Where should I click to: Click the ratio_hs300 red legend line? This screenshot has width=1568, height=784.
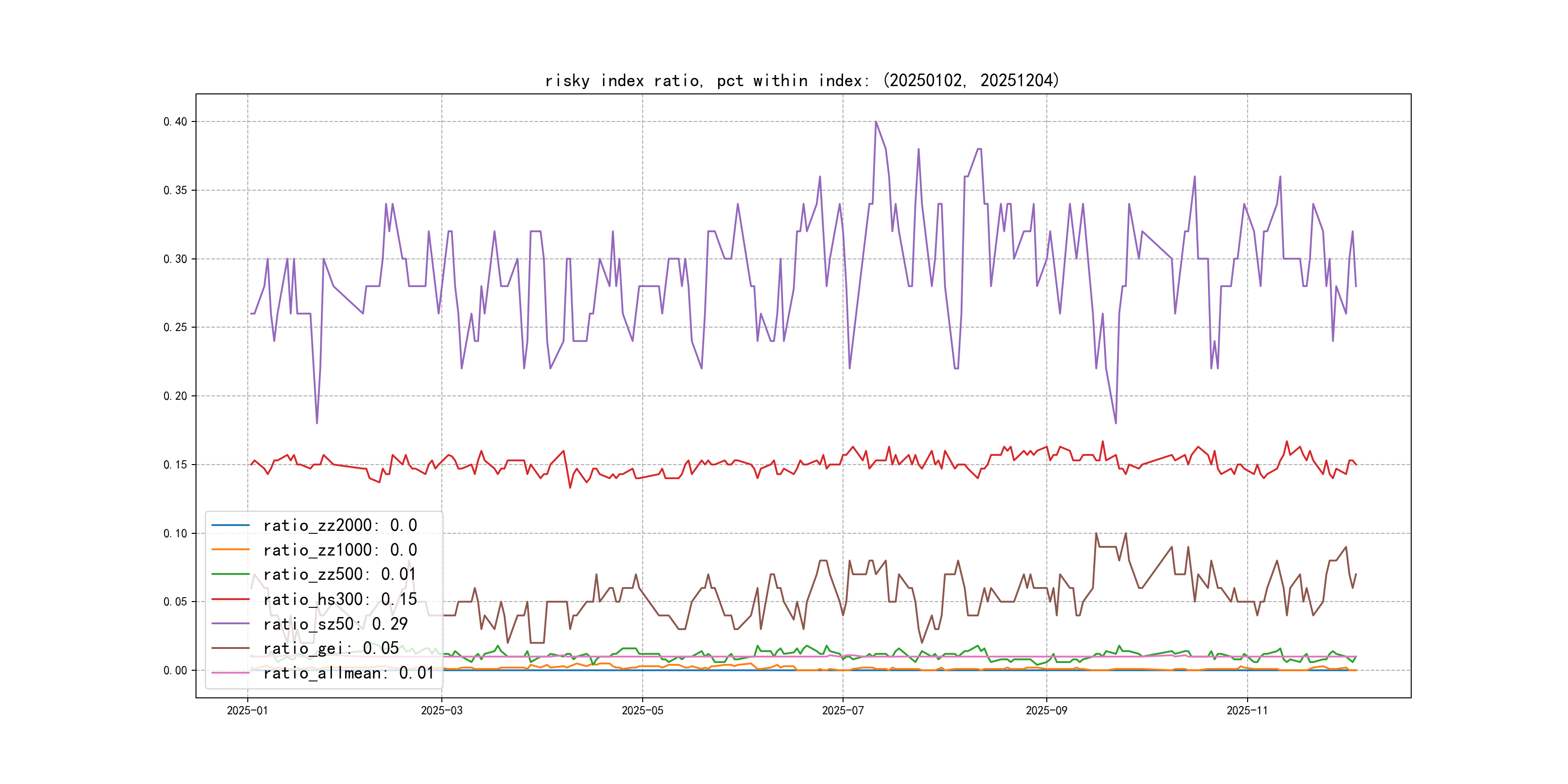[x=230, y=599]
